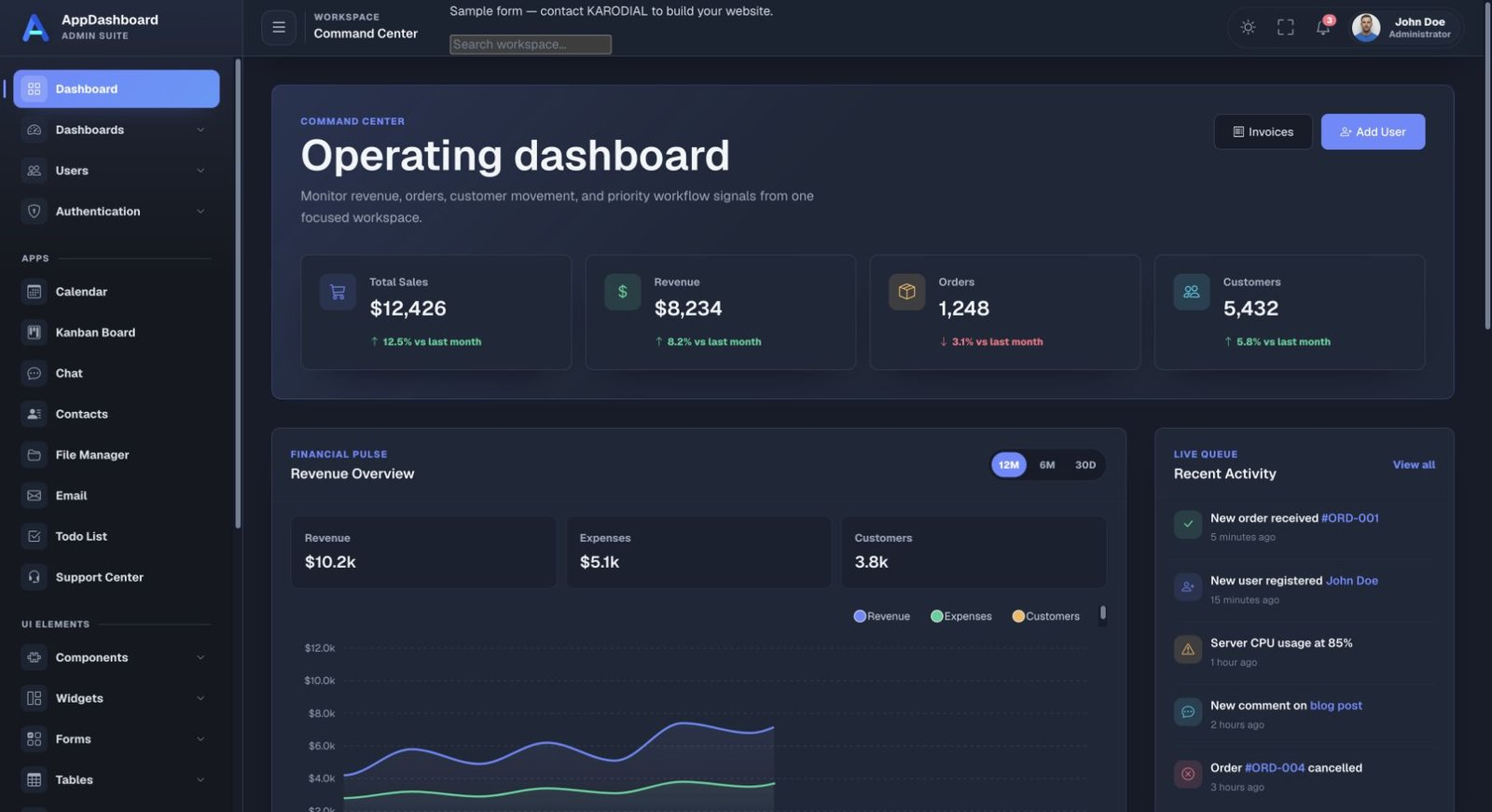1492x812 pixels.
Task: Select the 12M range tab
Action: (1009, 464)
